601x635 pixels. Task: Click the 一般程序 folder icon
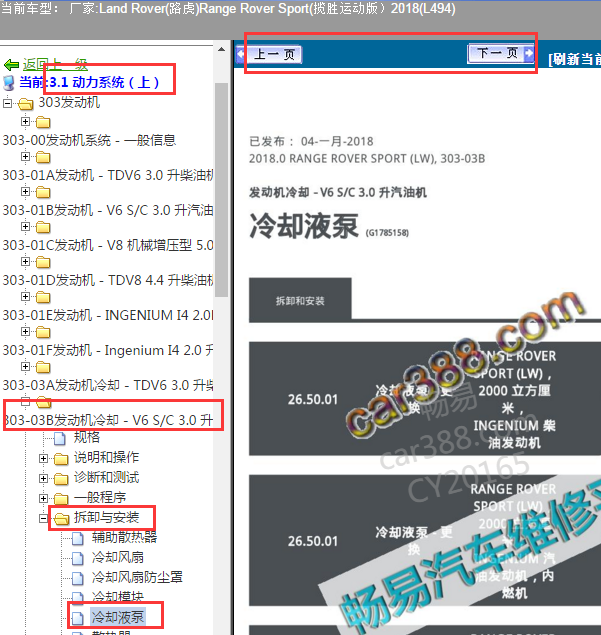tap(61, 499)
